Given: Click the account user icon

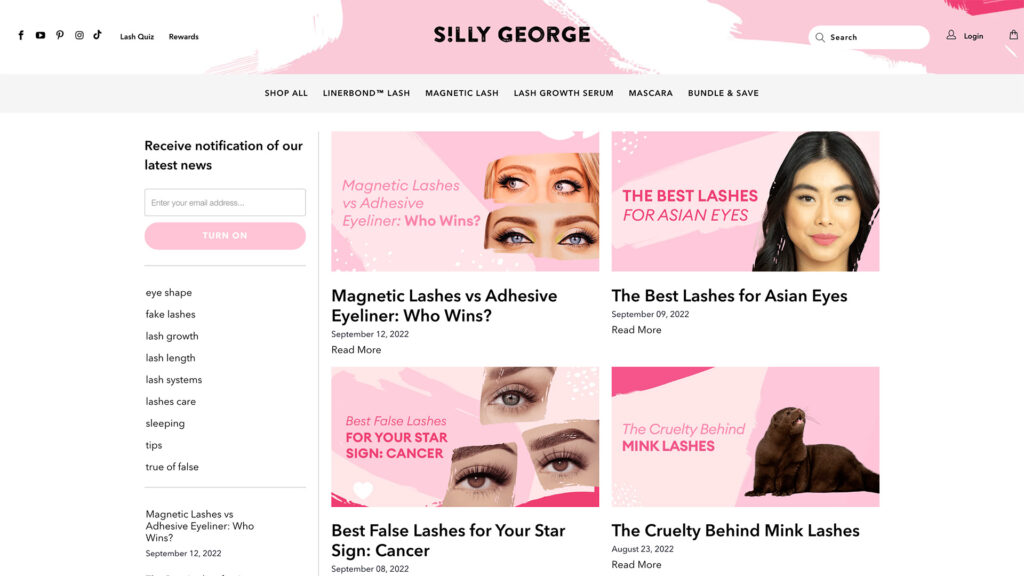Looking at the screenshot, I should [x=951, y=35].
